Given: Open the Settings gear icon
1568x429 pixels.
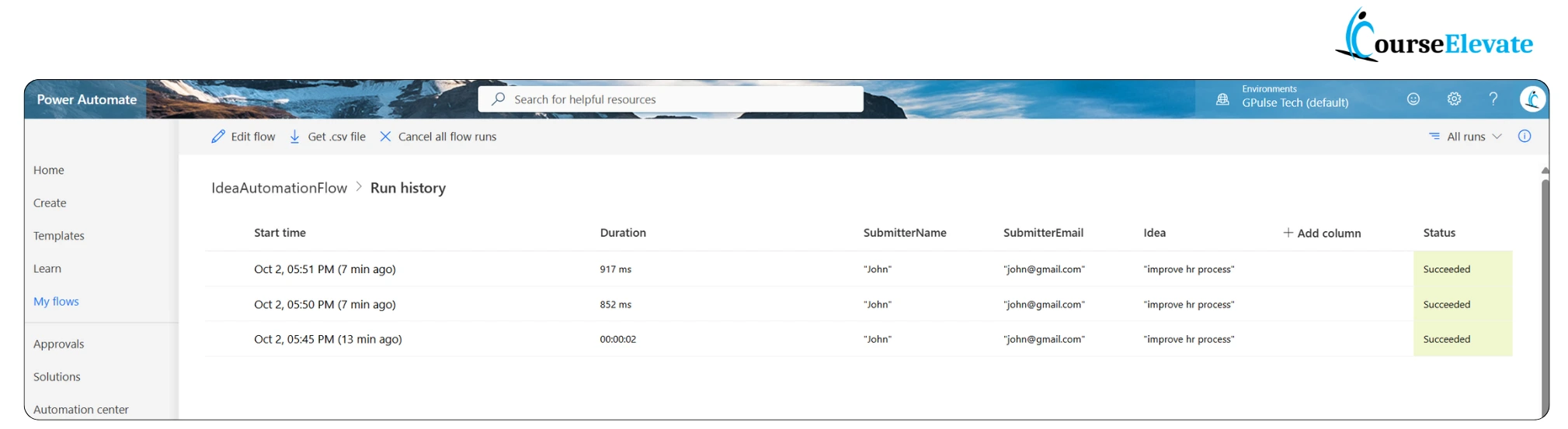Looking at the screenshot, I should click(1454, 99).
